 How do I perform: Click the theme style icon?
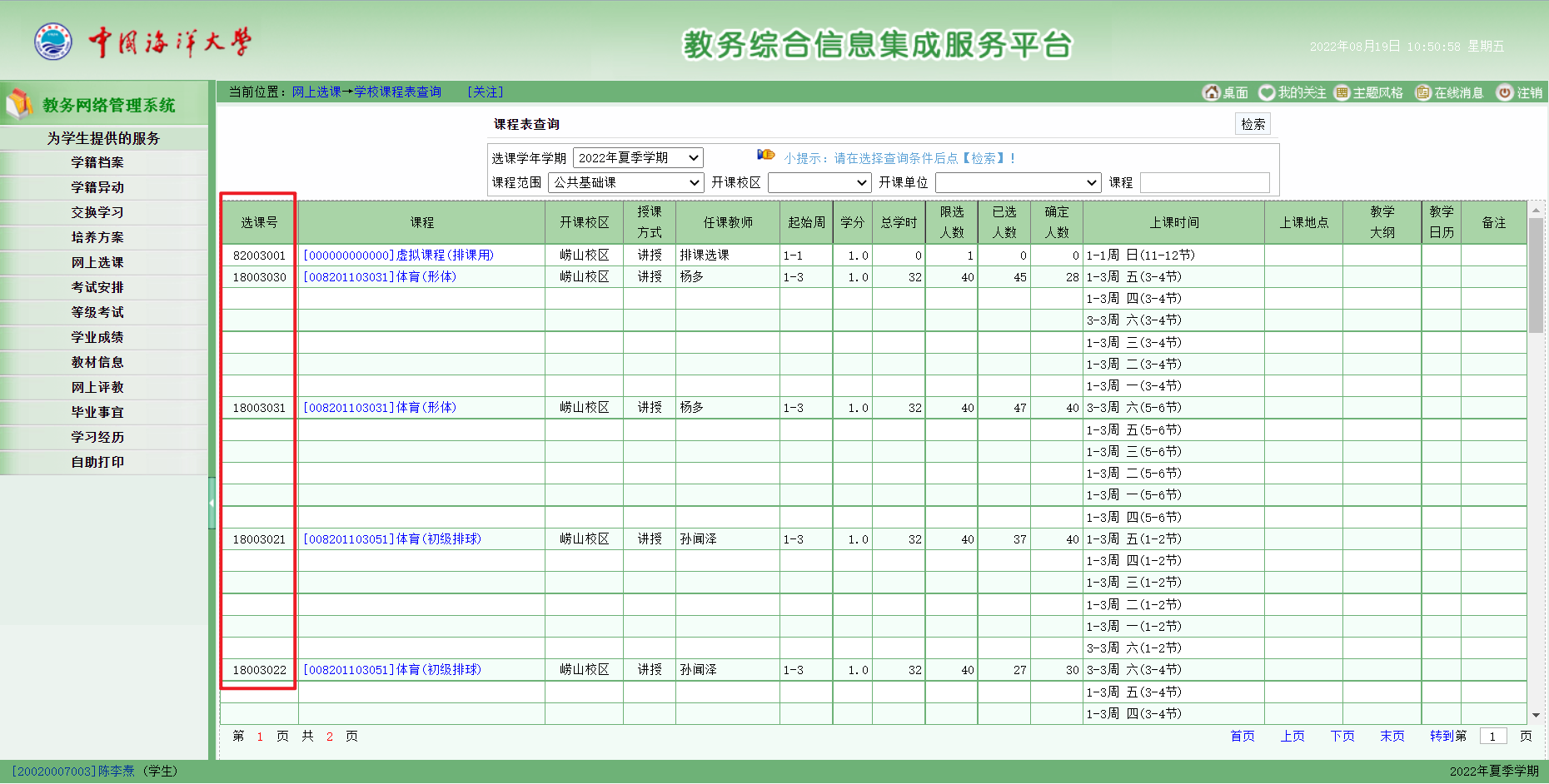pyautogui.click(x=1342, y=92)
